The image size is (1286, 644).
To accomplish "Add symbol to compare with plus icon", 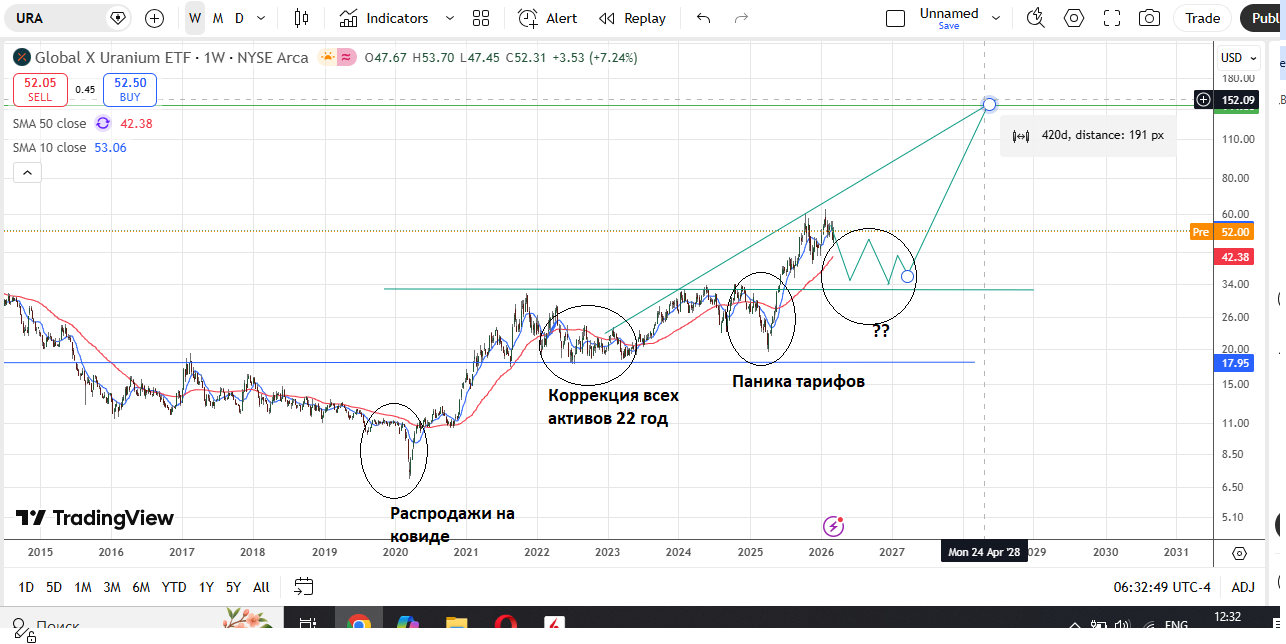I will [154, 18].
